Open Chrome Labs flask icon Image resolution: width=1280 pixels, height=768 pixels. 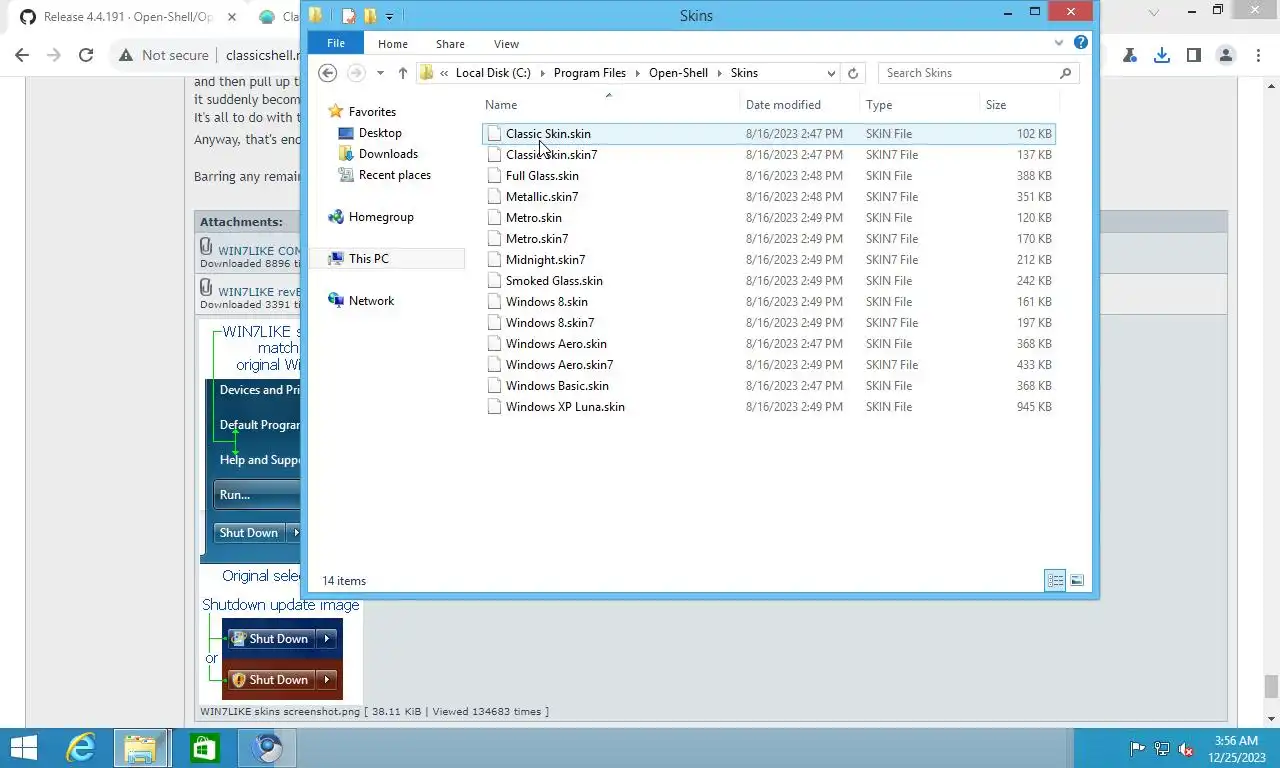tap(1129, 55)
